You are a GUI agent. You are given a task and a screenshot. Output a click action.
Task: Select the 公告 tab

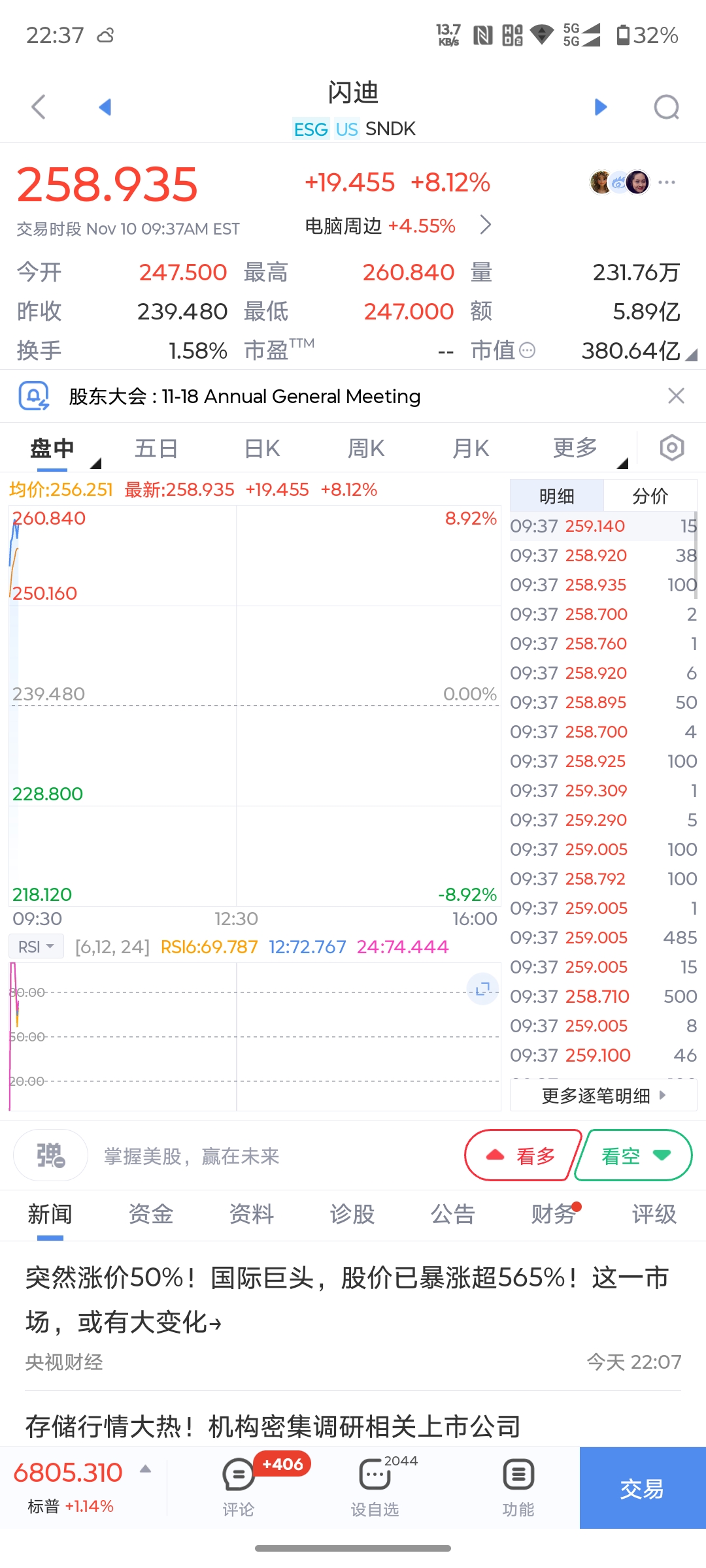453,1215
